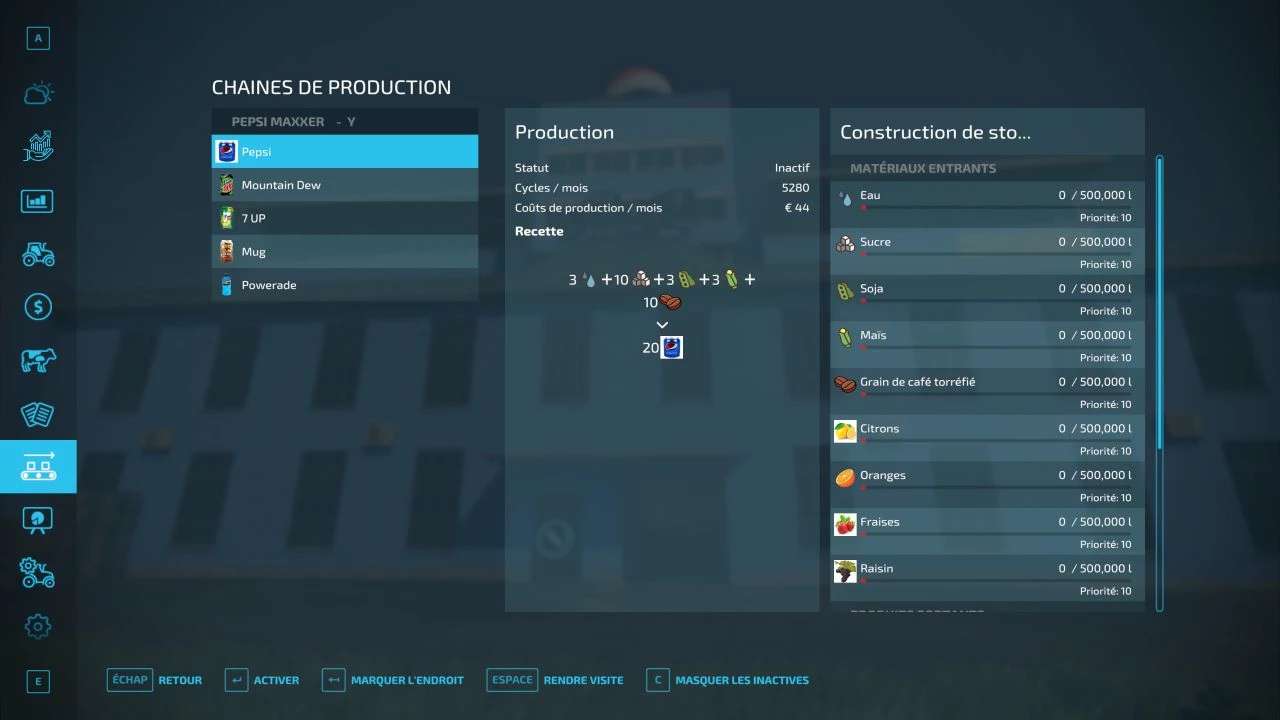Open the tutorial board sidebar icon
Viewport: 1280px width, 720px height.
pyautogui.click(x=38, y=519)
